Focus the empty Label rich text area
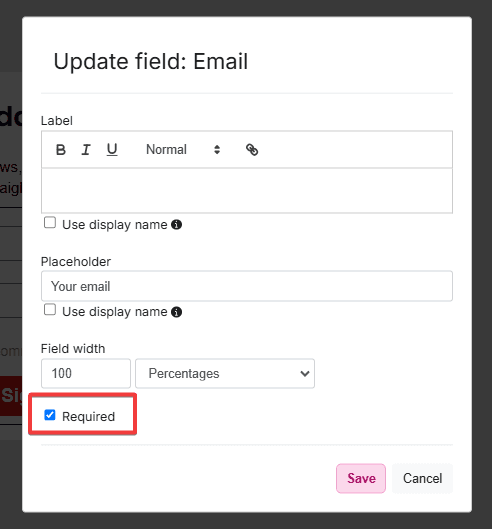Viewport: 492px width, 529px height. click(247, 191)
